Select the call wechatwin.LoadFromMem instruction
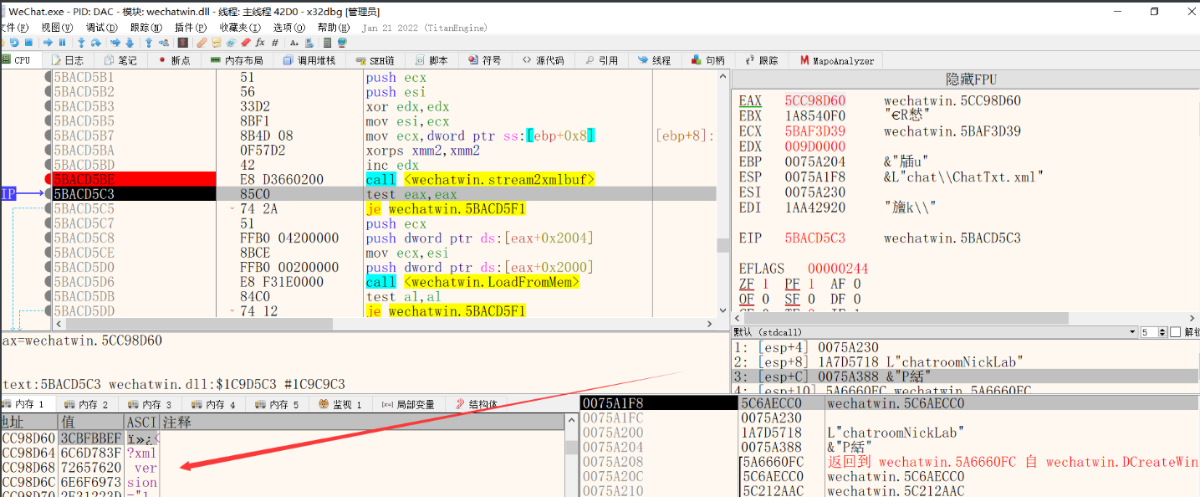1200x497 pixels. tap(473, 282)
